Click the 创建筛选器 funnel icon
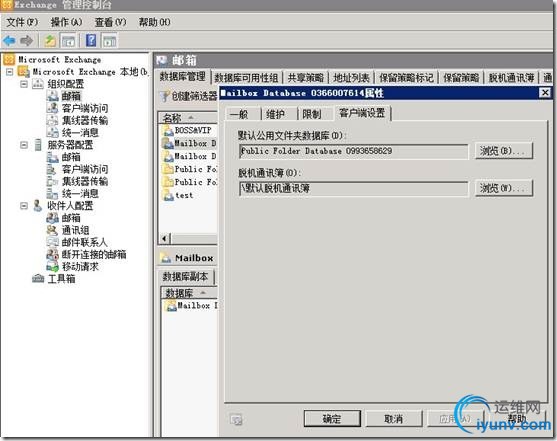Image resolution: width=557 pixels, height=441 pixels. click(164, 96)
